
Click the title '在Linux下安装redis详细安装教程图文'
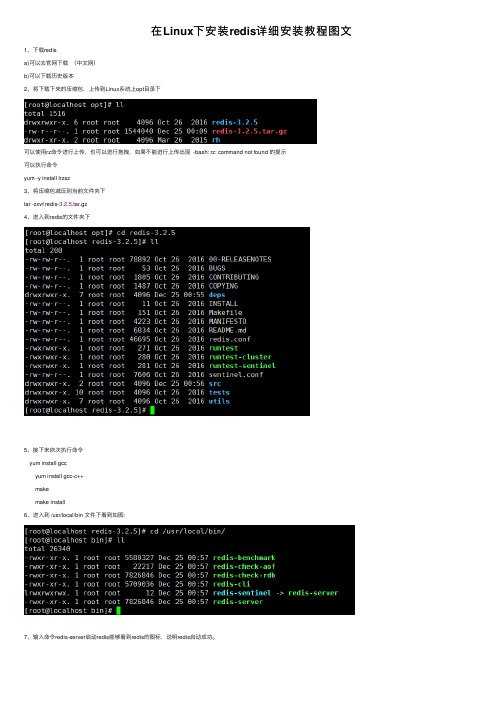pos(251,31)
